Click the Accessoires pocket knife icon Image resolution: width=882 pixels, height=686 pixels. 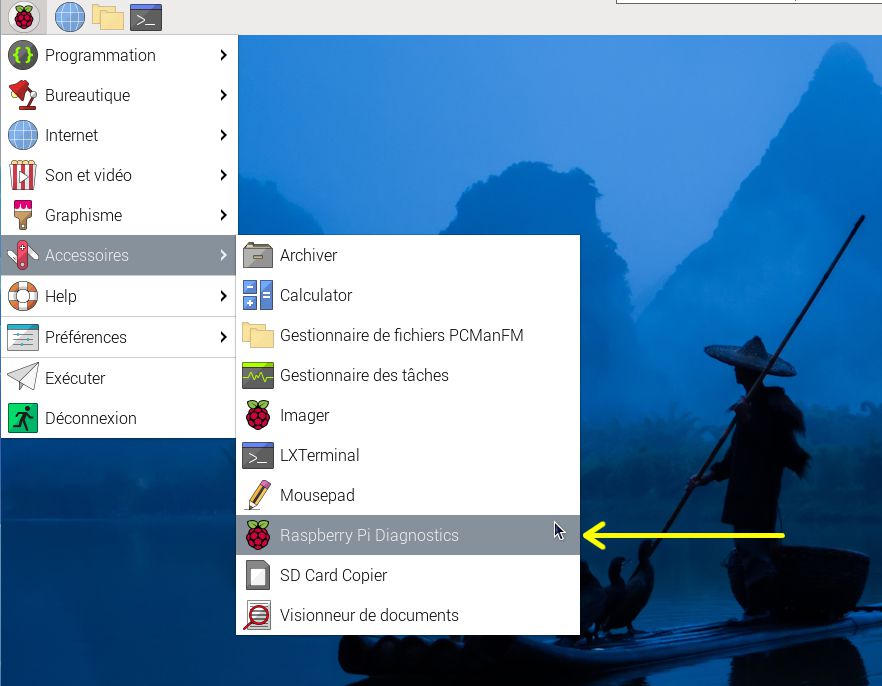(x=22, y=255)
